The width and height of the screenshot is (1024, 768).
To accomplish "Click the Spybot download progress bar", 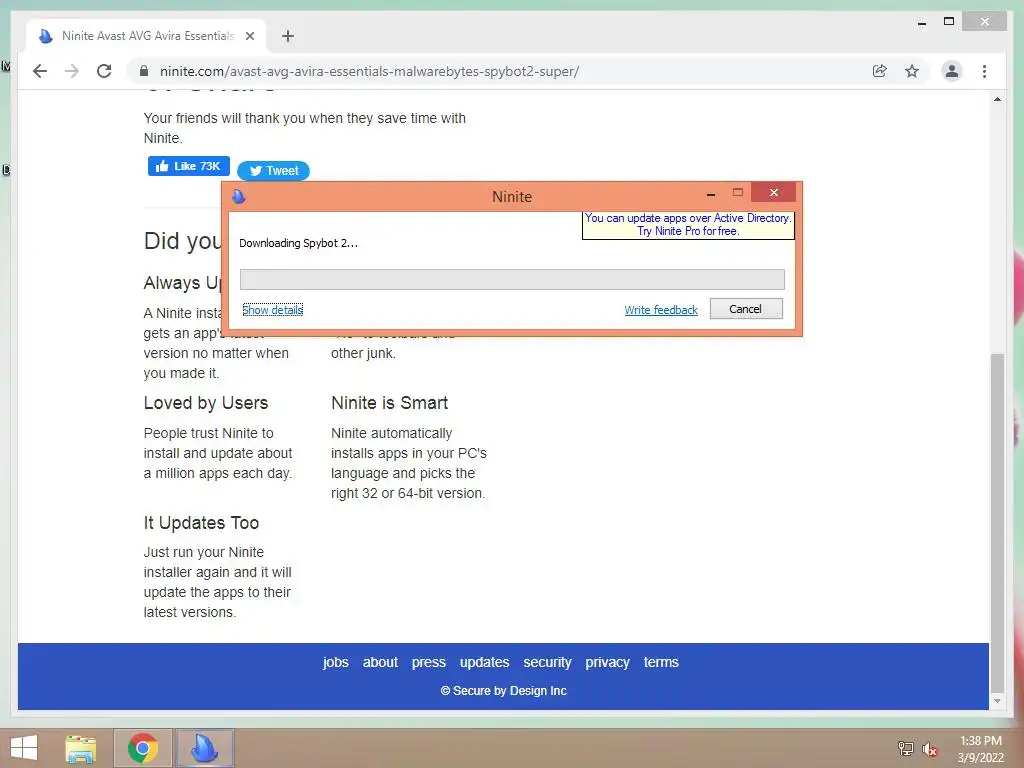I will click(x=512, y=280).
